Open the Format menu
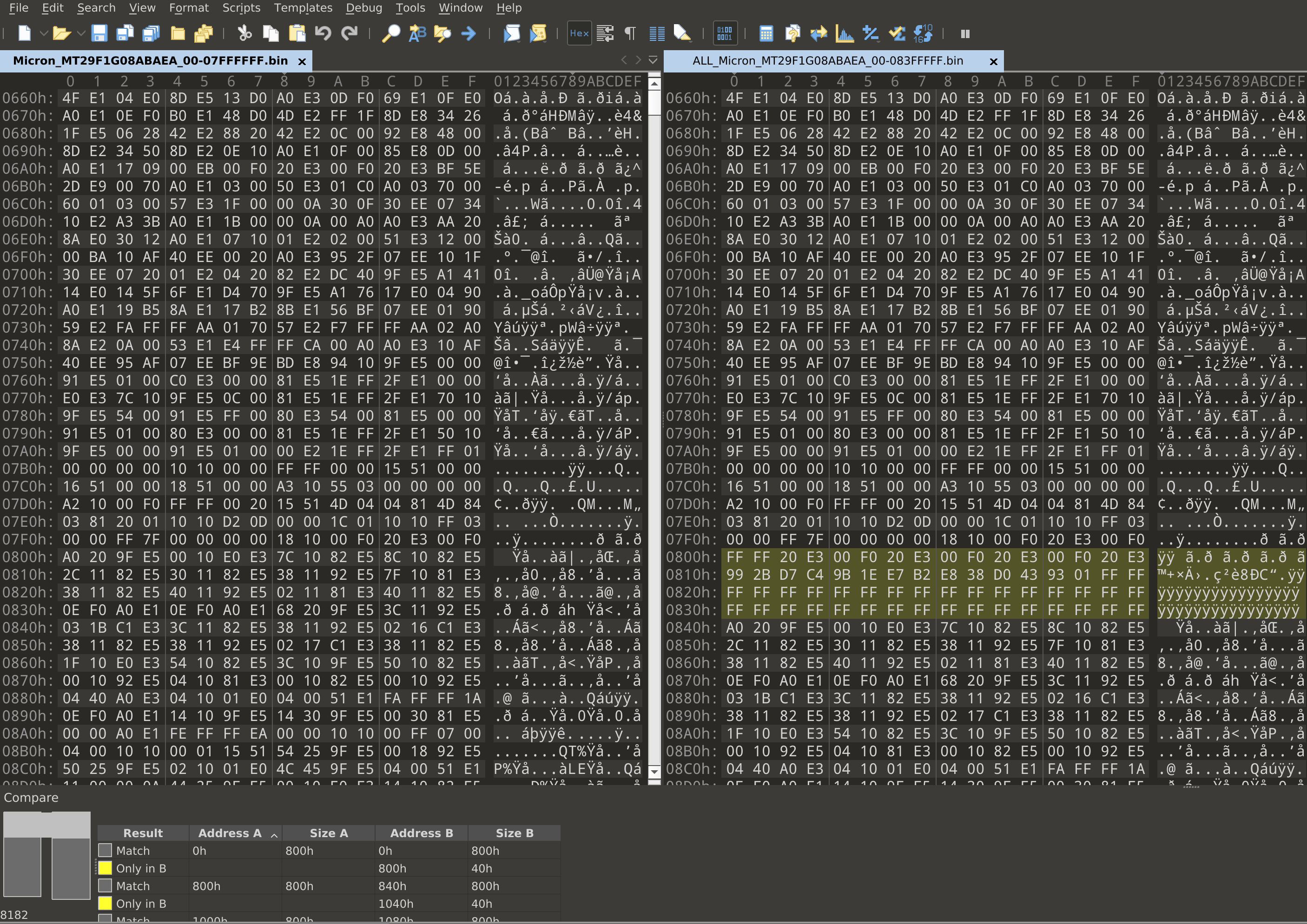 pos(189,8)
